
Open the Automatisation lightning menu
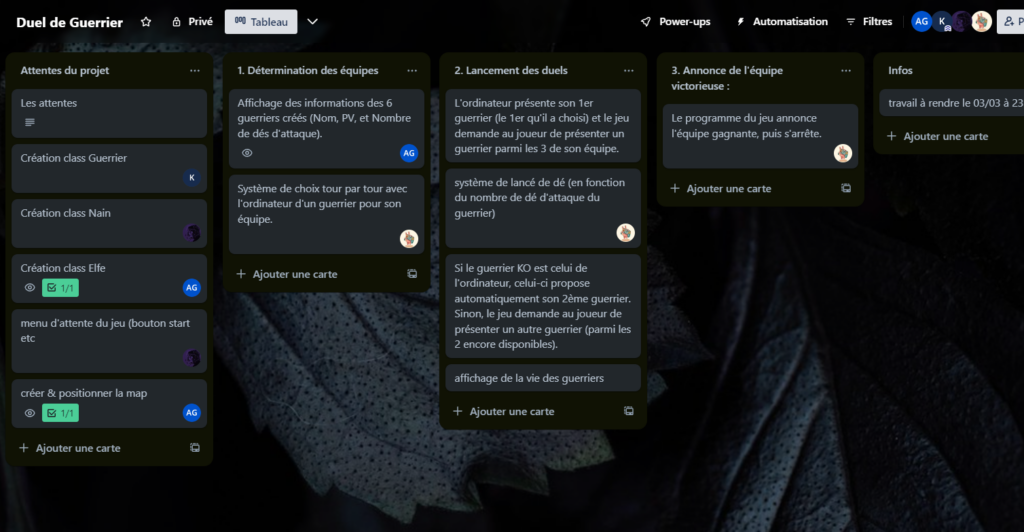(x=741, y=22)
